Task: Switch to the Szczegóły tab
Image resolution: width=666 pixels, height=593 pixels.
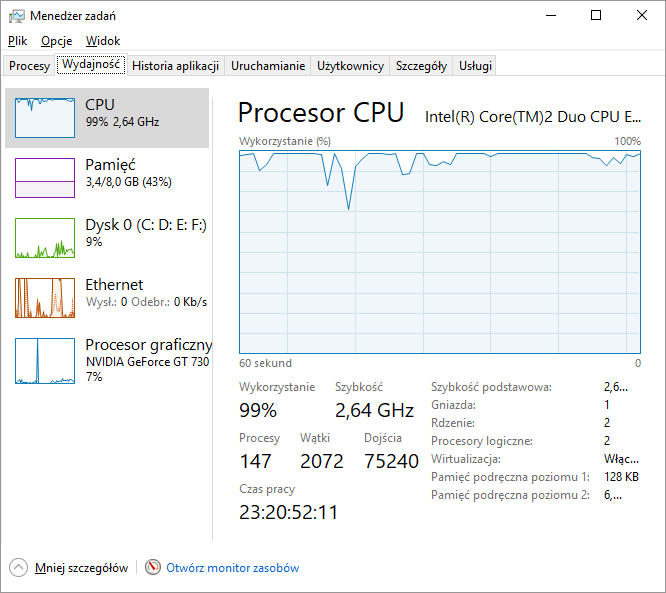Action: click(421, 66)
